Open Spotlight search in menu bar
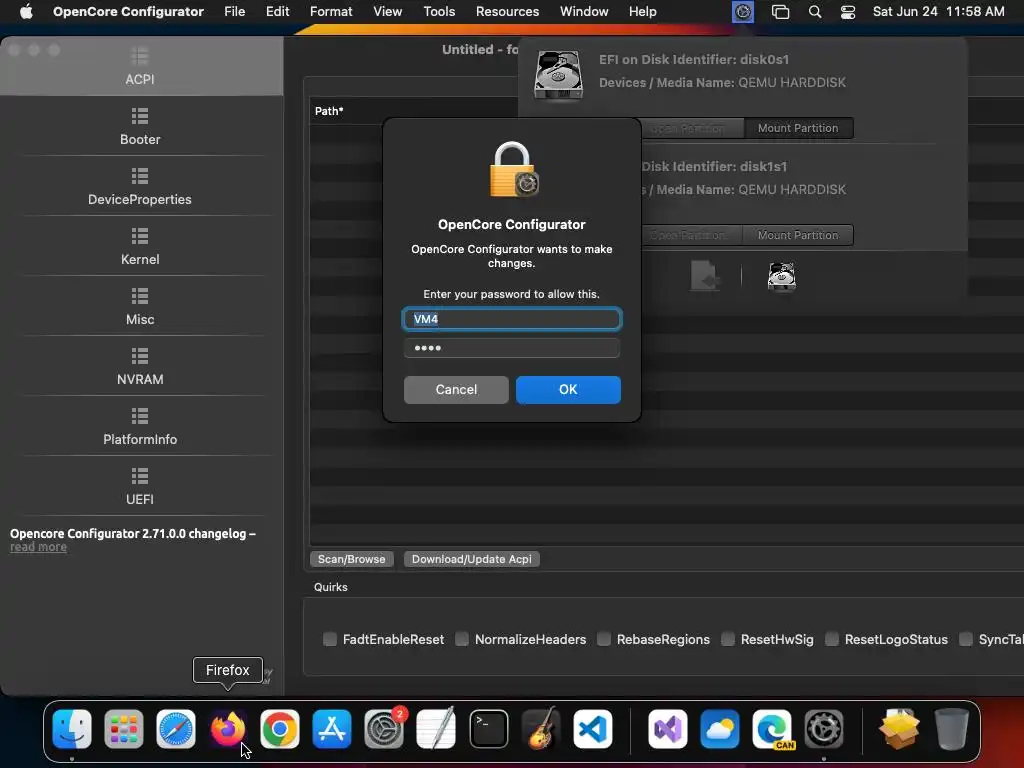This screenshot has height=768, width=1024. coord(814,12)
